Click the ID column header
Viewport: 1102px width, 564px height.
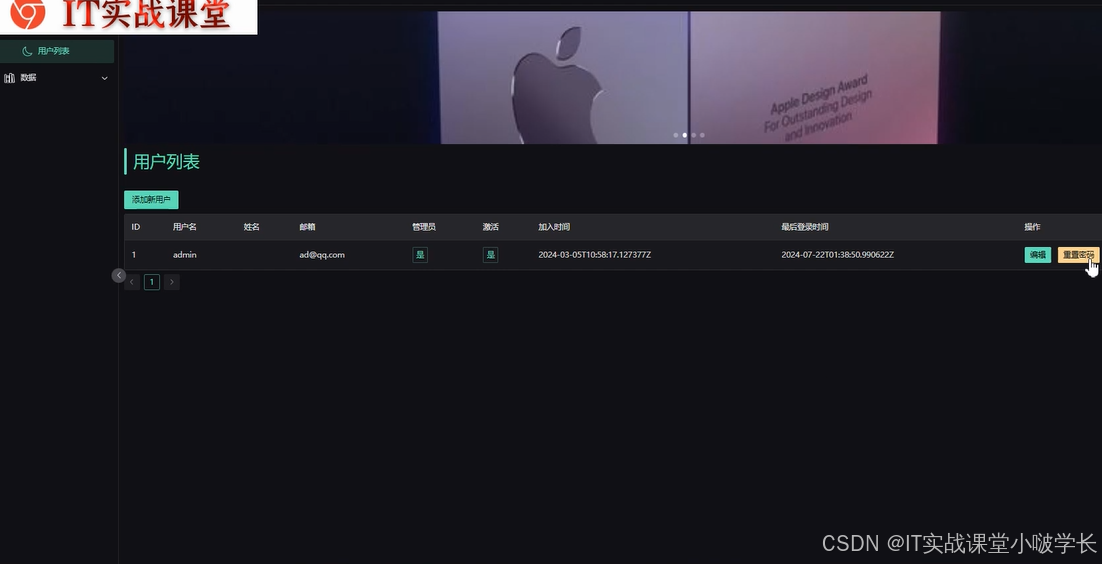click(x=136, y=227)
